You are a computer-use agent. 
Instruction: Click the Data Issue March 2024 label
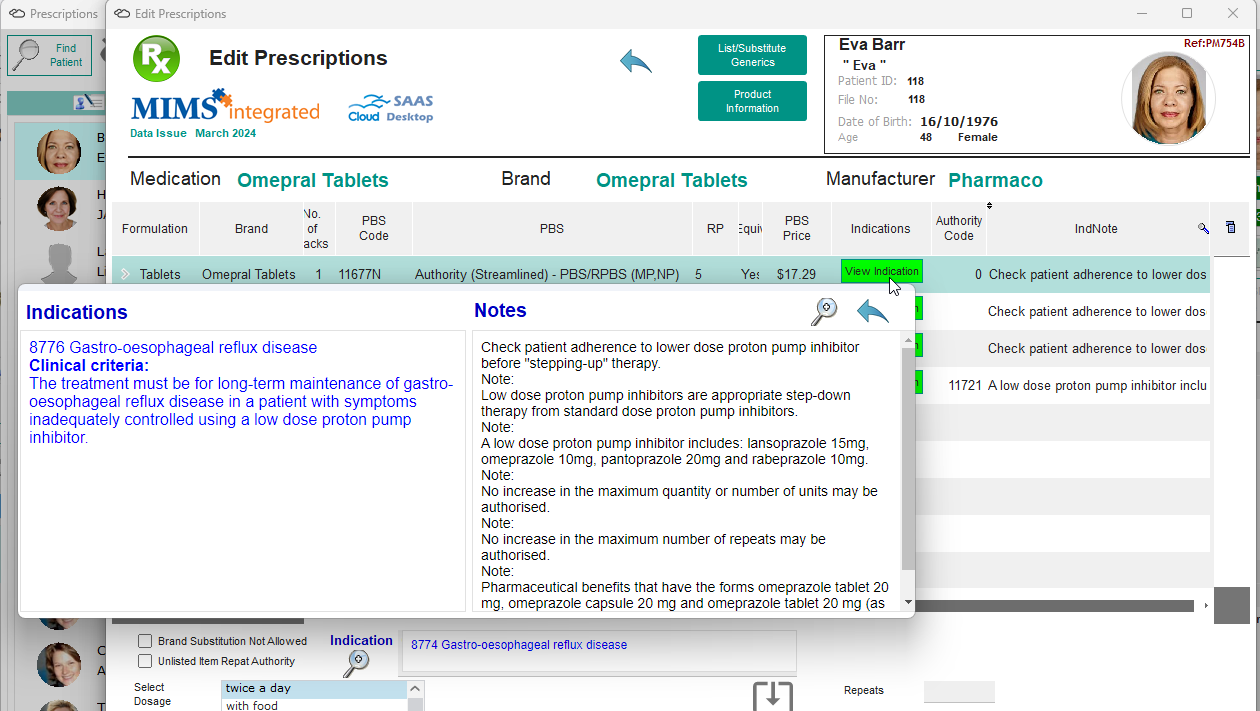pyautogui.click(x=193, y=133)
